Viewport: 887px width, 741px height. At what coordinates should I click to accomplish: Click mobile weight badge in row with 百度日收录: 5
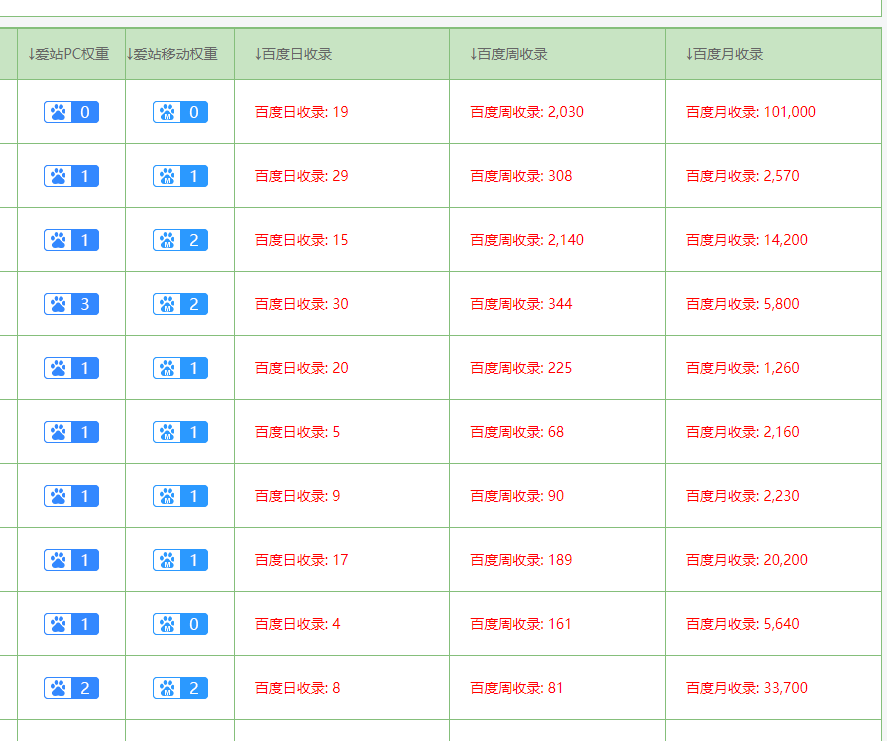click(180, 432)
